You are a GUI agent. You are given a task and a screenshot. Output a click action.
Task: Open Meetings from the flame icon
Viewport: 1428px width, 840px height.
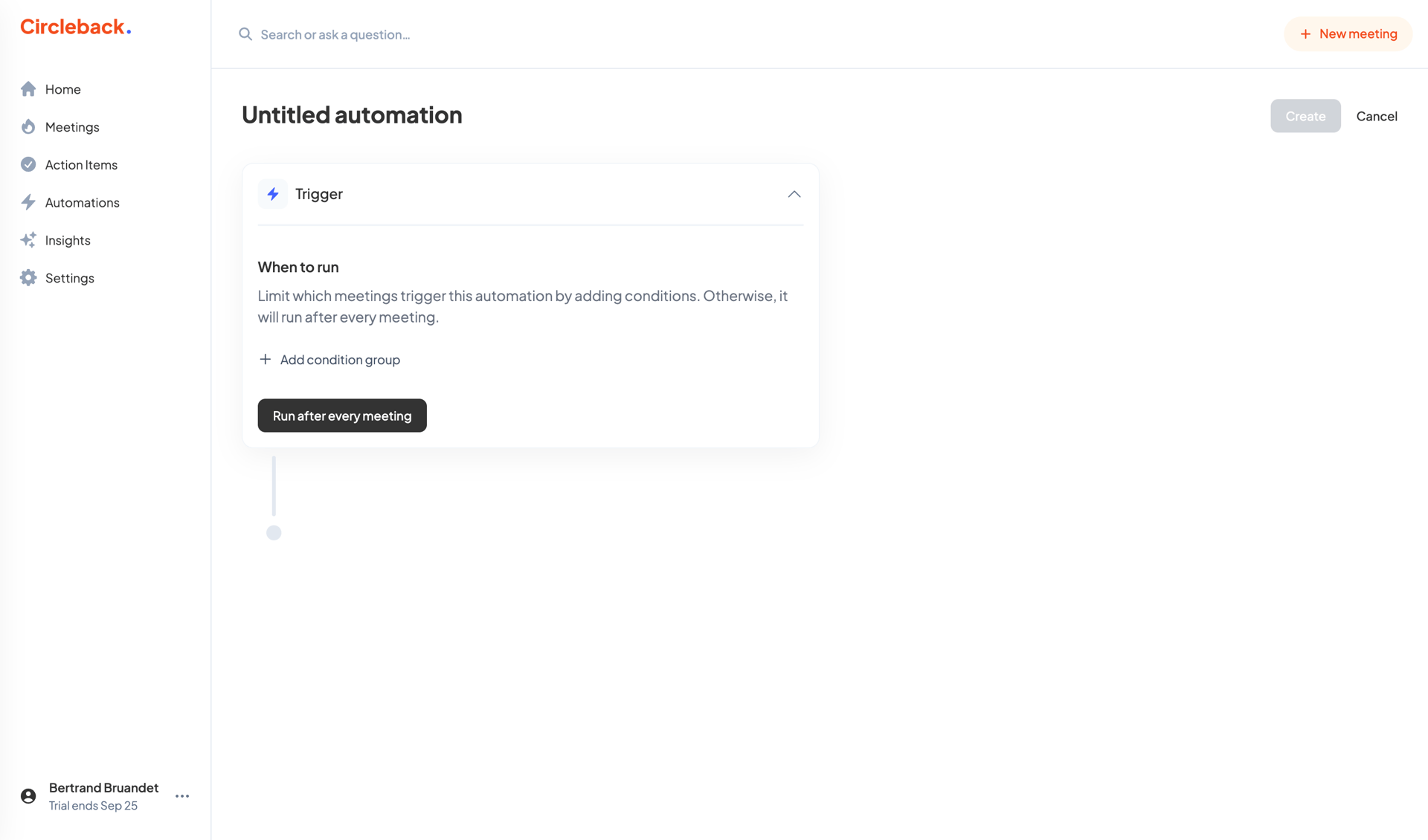click(28, 126)
